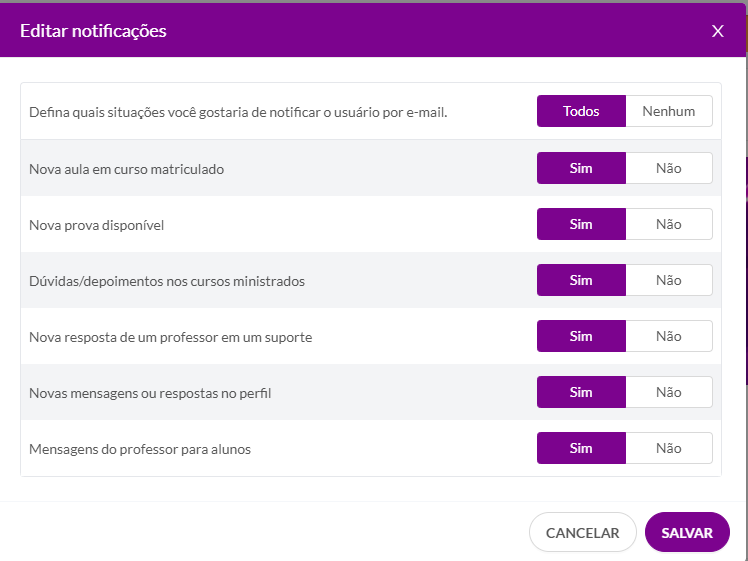The image size is (748, 561).
Task: Click the Nova prova disponível row label
Action: [96, 225]
